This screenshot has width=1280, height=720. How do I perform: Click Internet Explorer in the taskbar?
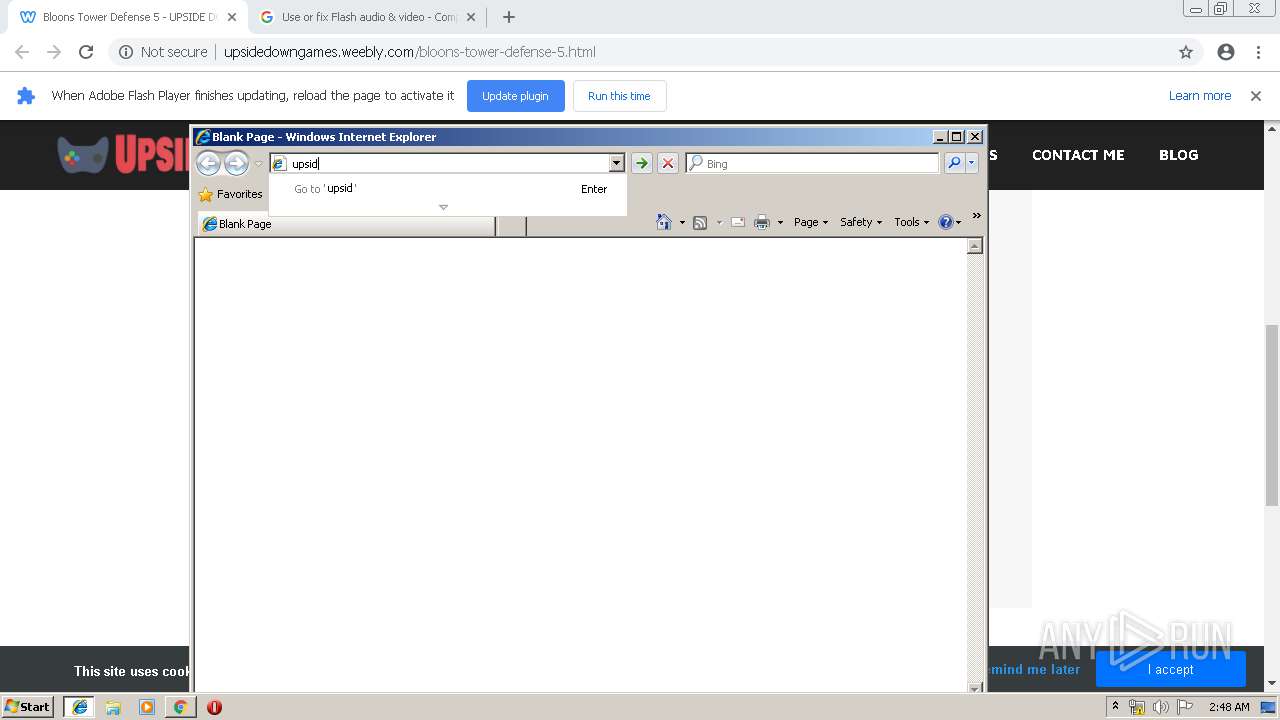(80, 706)
